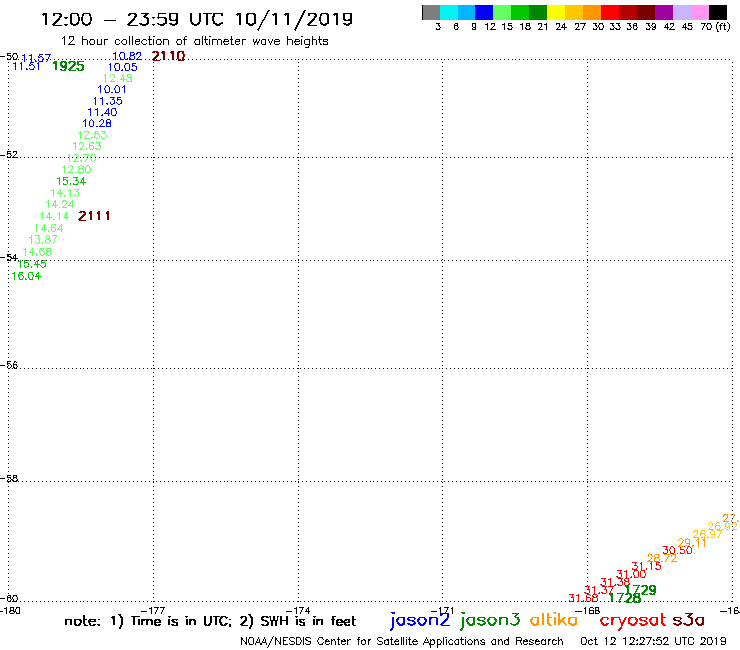Screen dimensions: 740x650
Task: Click the time marker 1729
Action: pos(640,590)
